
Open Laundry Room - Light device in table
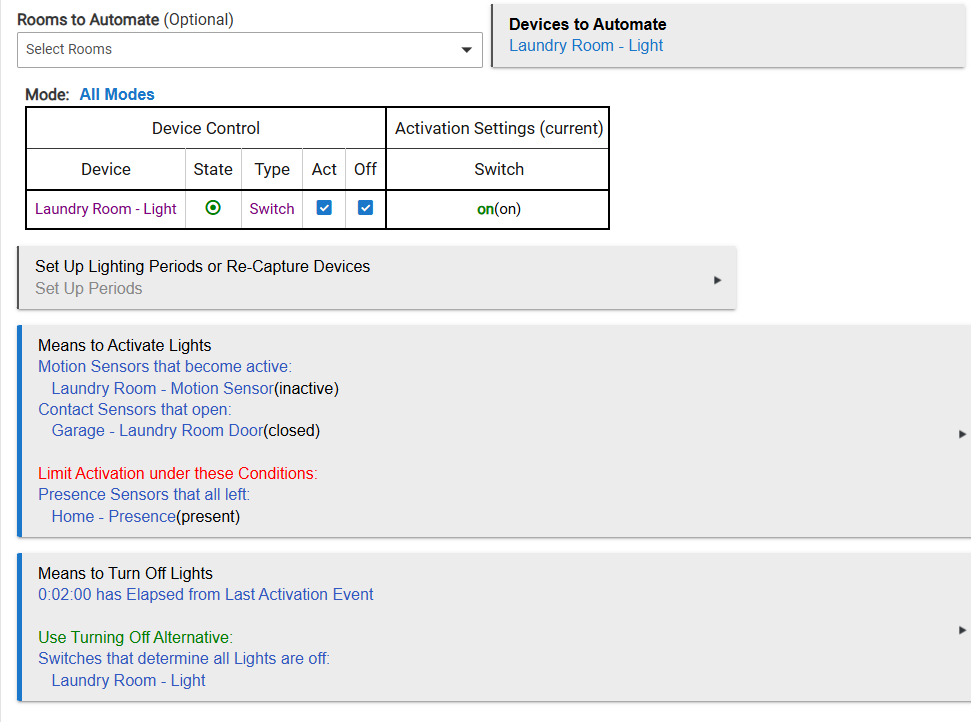coord(105,209)
